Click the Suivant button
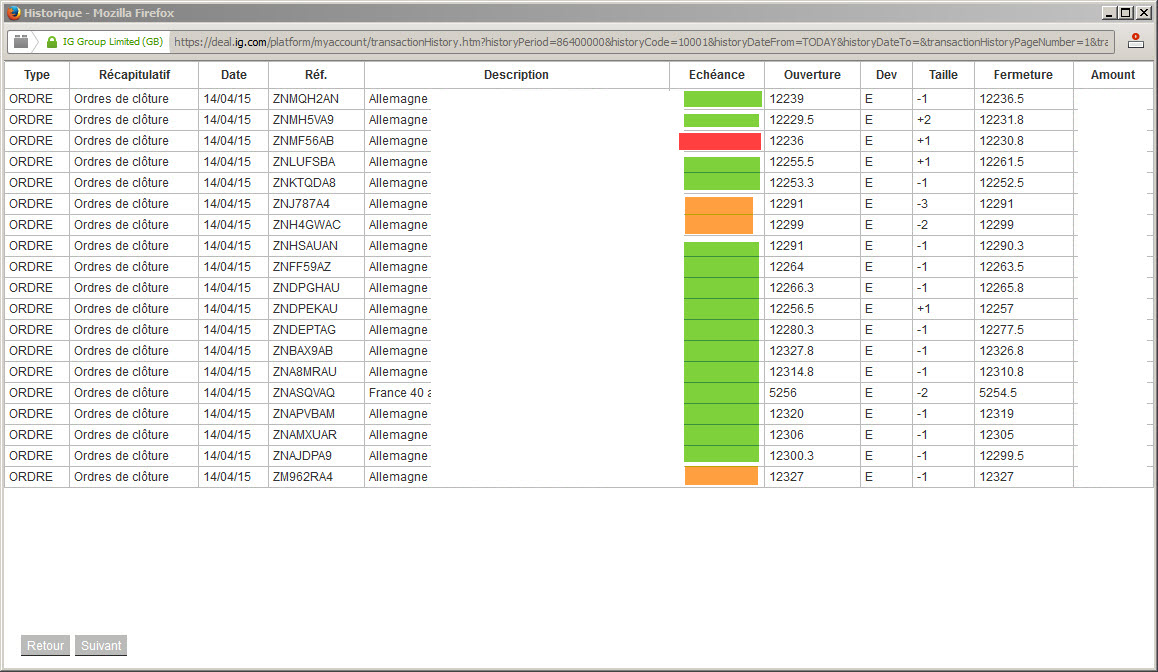The height and width of the screenshot is (672, 1158). coord(101,645)
